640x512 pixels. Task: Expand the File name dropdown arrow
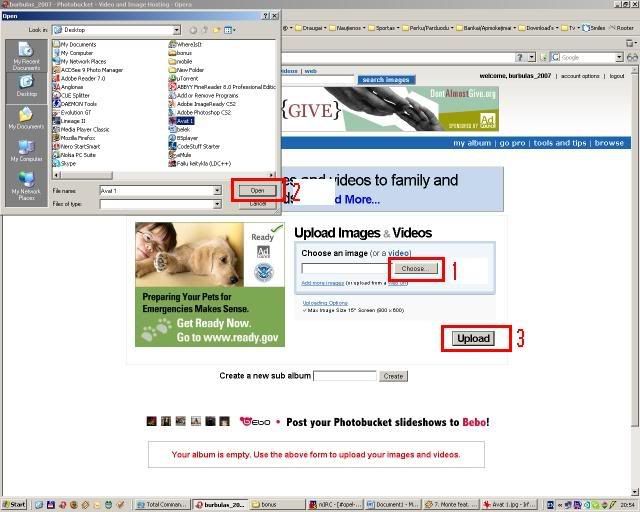point(217,190)
